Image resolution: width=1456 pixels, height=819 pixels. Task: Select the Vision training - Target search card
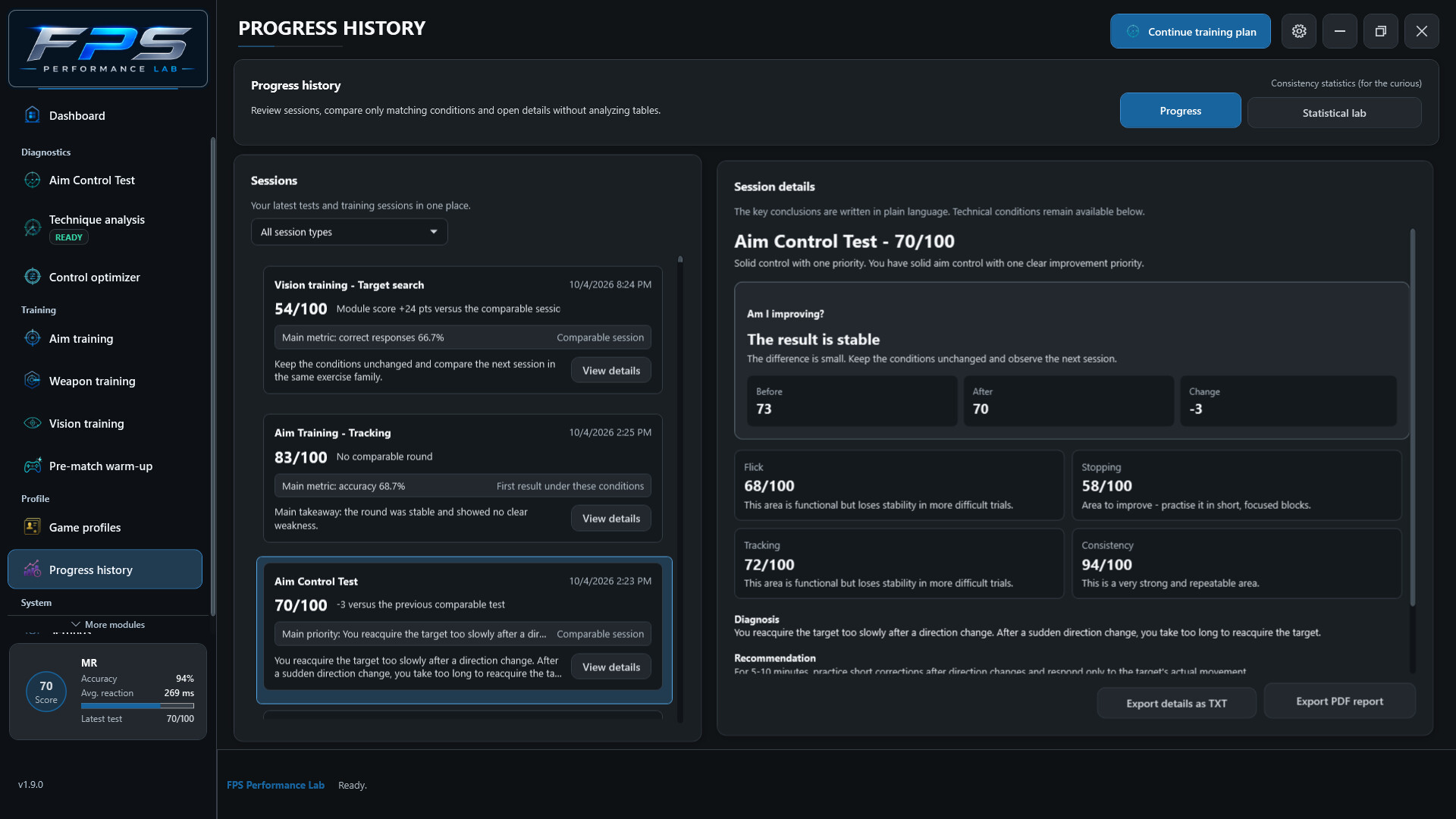(462, 329)
